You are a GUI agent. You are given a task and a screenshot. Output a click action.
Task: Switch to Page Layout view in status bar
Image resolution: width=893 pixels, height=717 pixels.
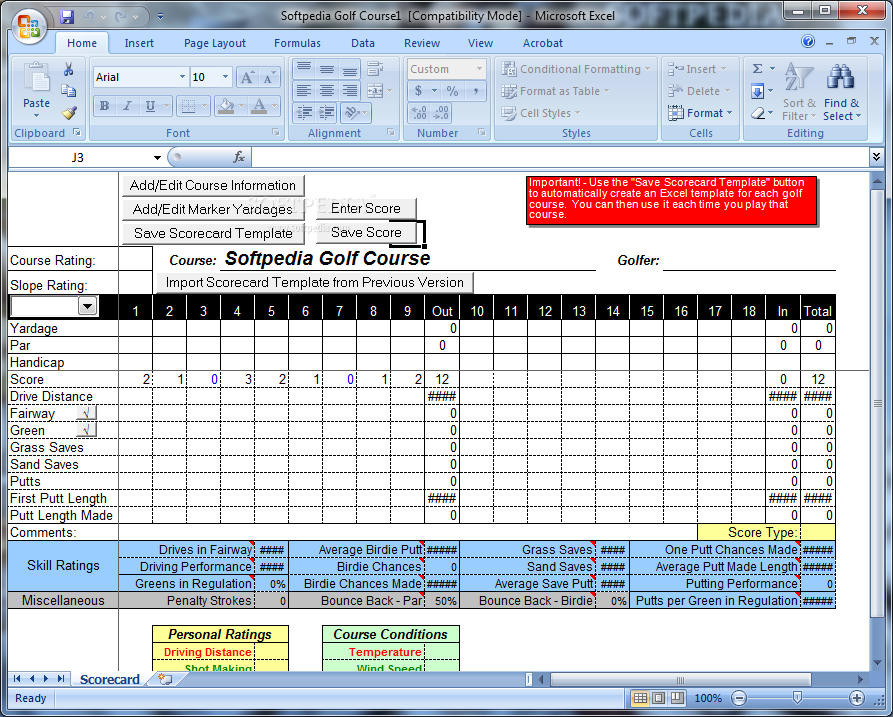659,698
